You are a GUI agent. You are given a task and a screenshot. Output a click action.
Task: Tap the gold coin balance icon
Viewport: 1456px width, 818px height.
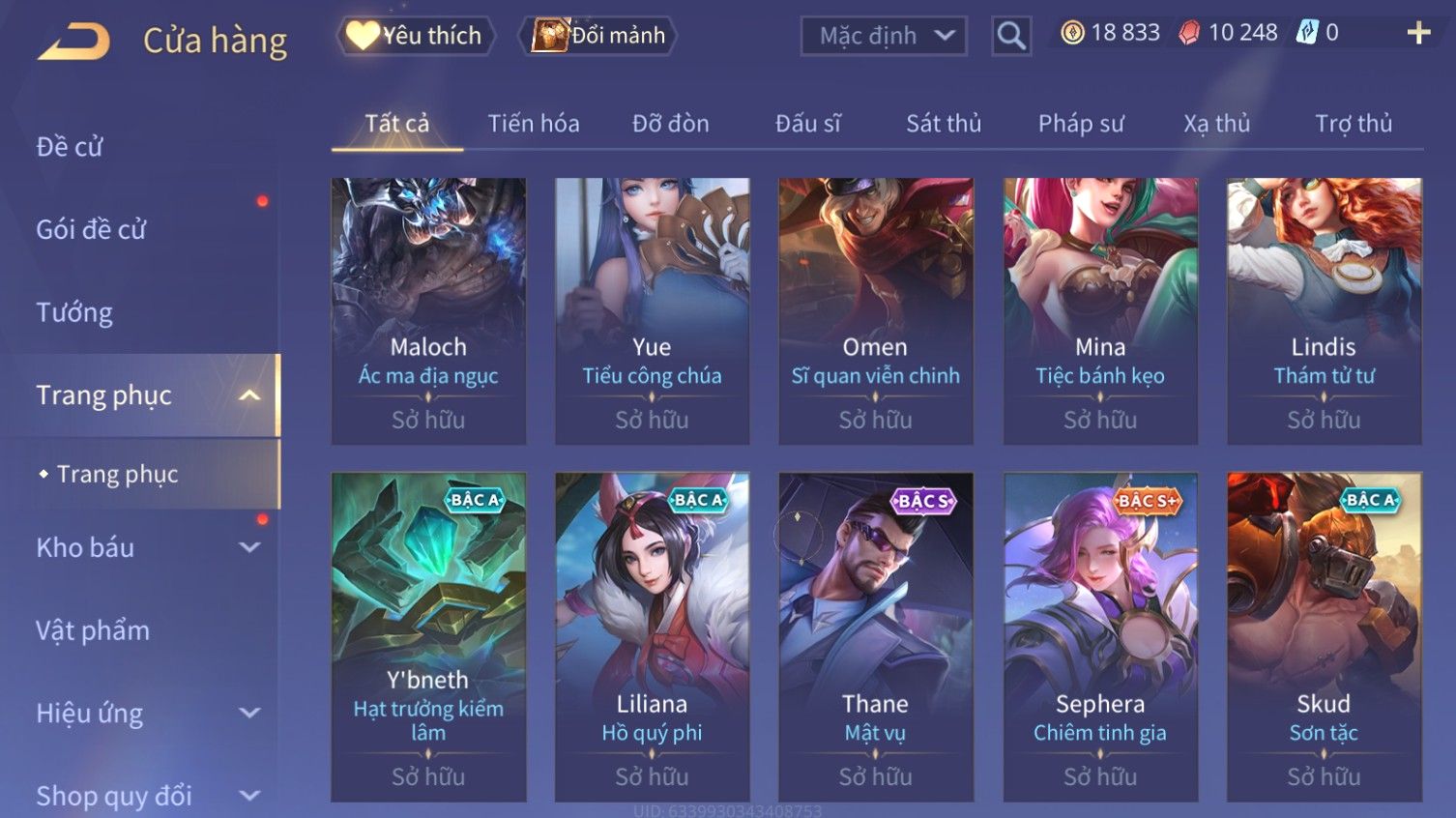[x=1072, y=33]
